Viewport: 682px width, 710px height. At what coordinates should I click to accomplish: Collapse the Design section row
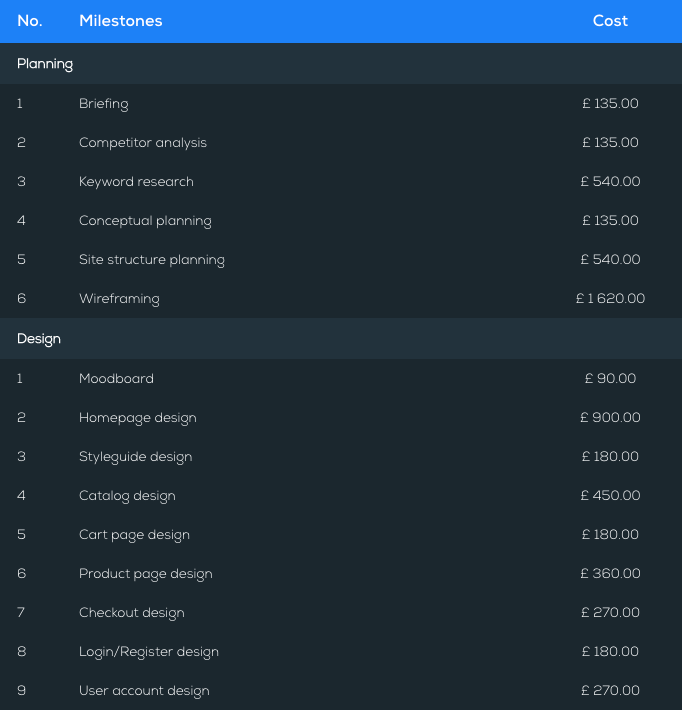tap(39, 339)
